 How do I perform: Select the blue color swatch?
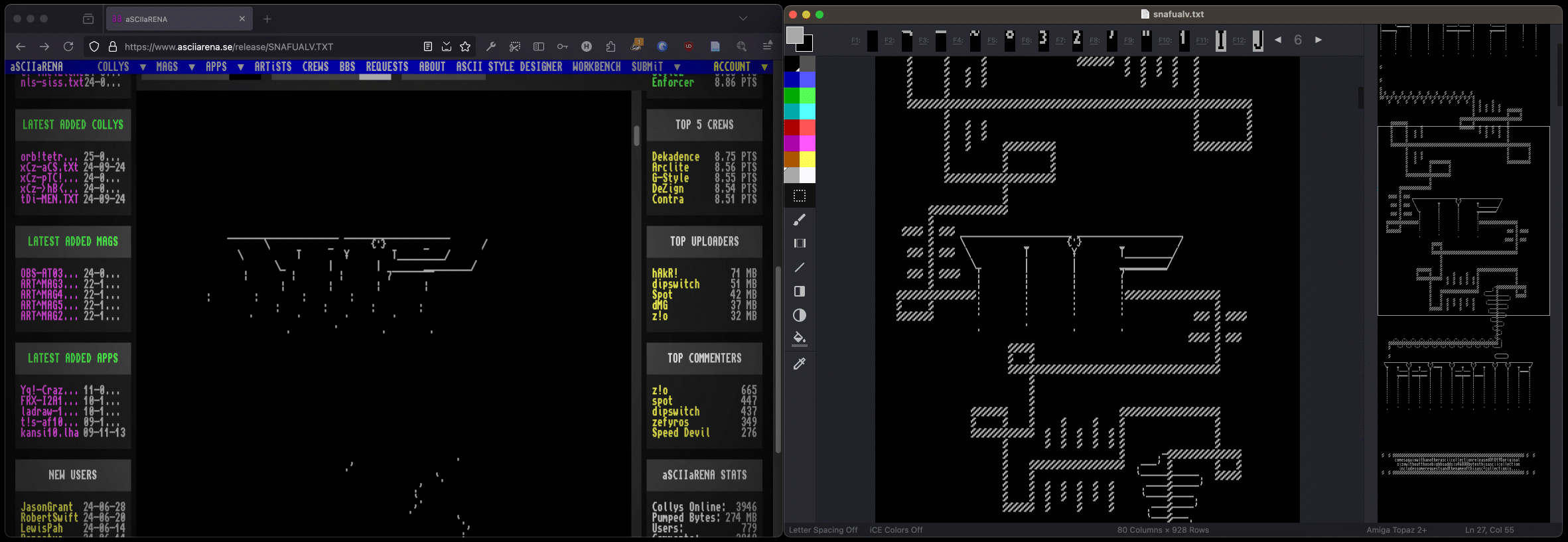[792, 80]
